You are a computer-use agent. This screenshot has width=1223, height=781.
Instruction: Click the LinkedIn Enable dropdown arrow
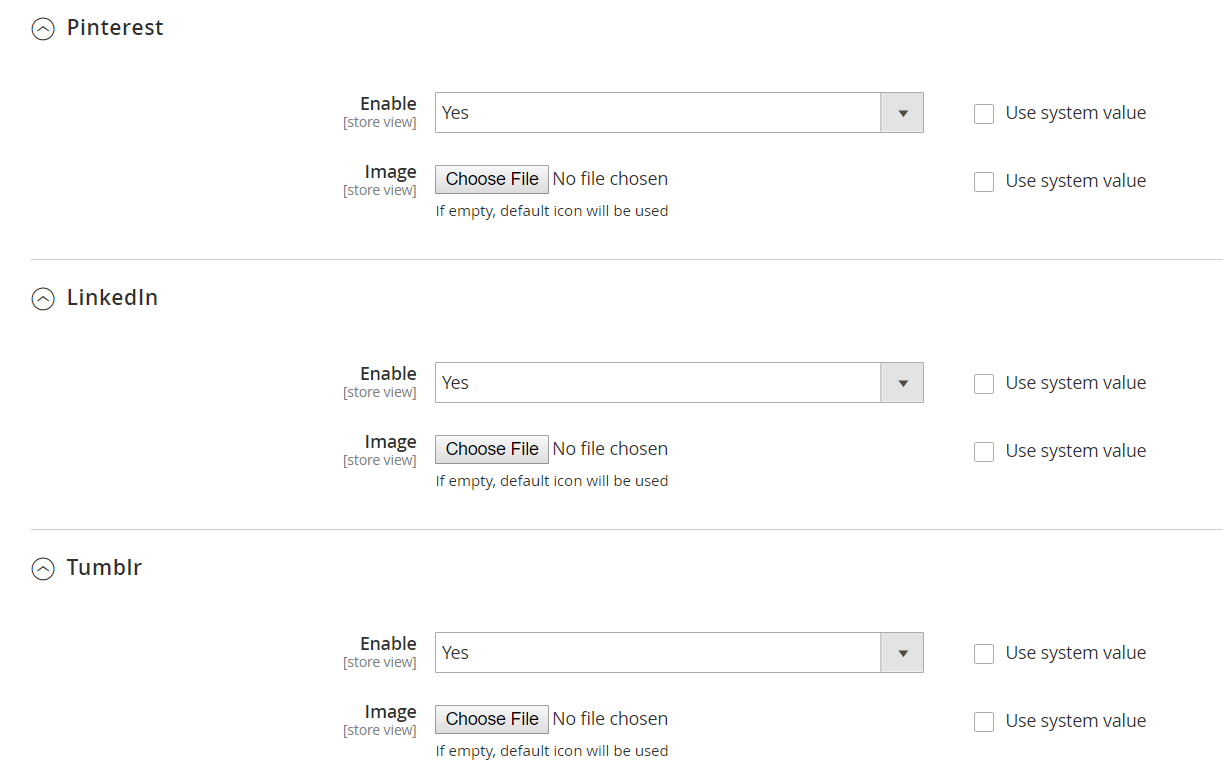tap(902, 383)
